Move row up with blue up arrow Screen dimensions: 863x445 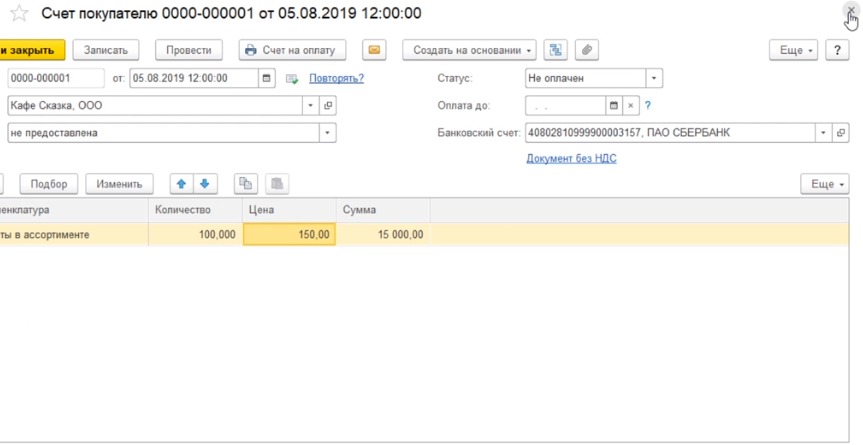(x=181, y=184)
